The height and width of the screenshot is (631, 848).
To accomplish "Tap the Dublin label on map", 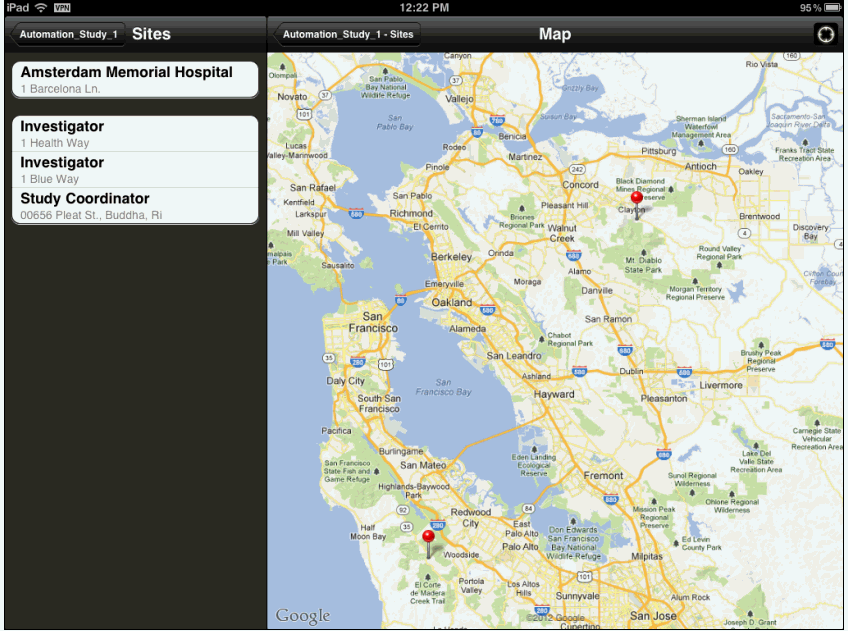I will [x=631, y=371].
